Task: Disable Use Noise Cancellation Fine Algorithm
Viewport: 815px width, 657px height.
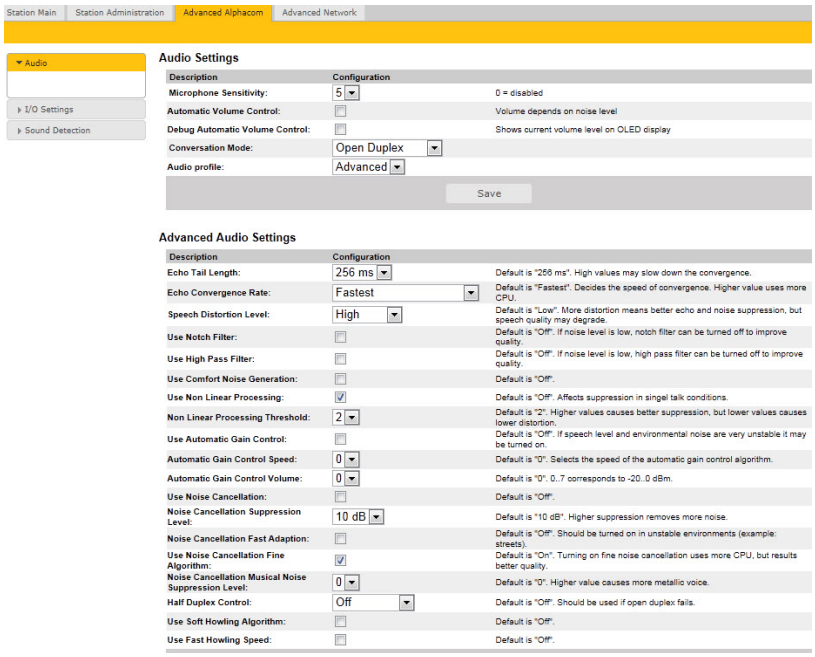Action: coord(339,560)
